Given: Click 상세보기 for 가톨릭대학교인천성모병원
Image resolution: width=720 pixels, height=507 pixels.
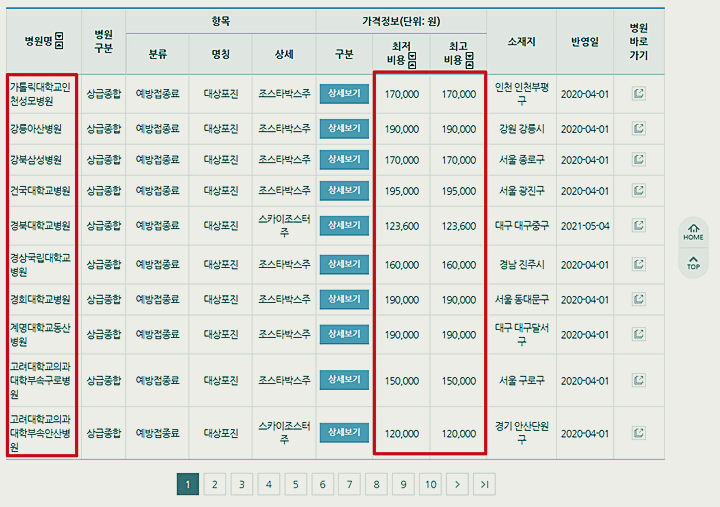Looking at the screenshot, I should (x=344, y=94).
